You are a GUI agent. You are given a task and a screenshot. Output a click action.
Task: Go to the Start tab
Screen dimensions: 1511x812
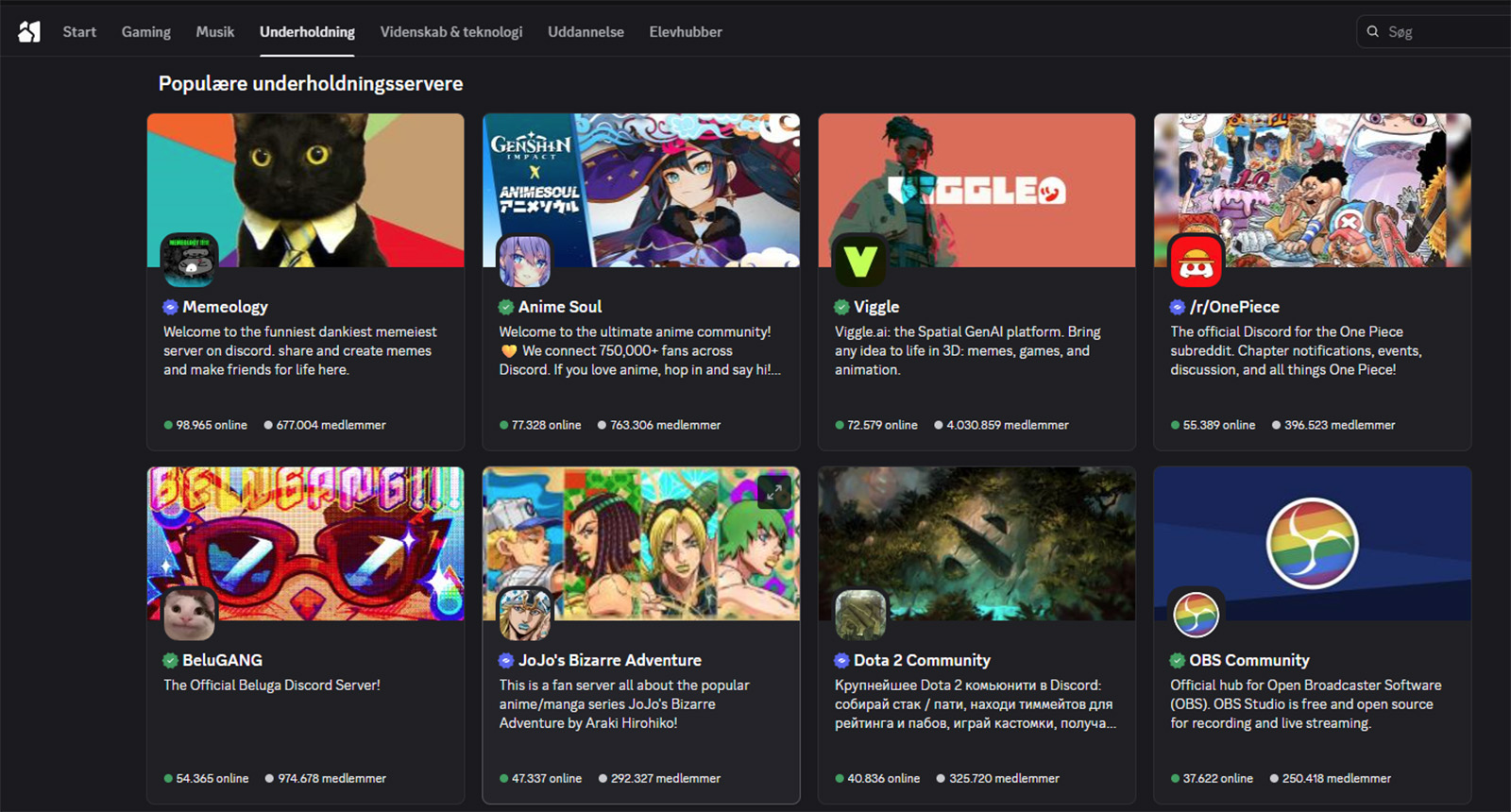click(79, 32)
